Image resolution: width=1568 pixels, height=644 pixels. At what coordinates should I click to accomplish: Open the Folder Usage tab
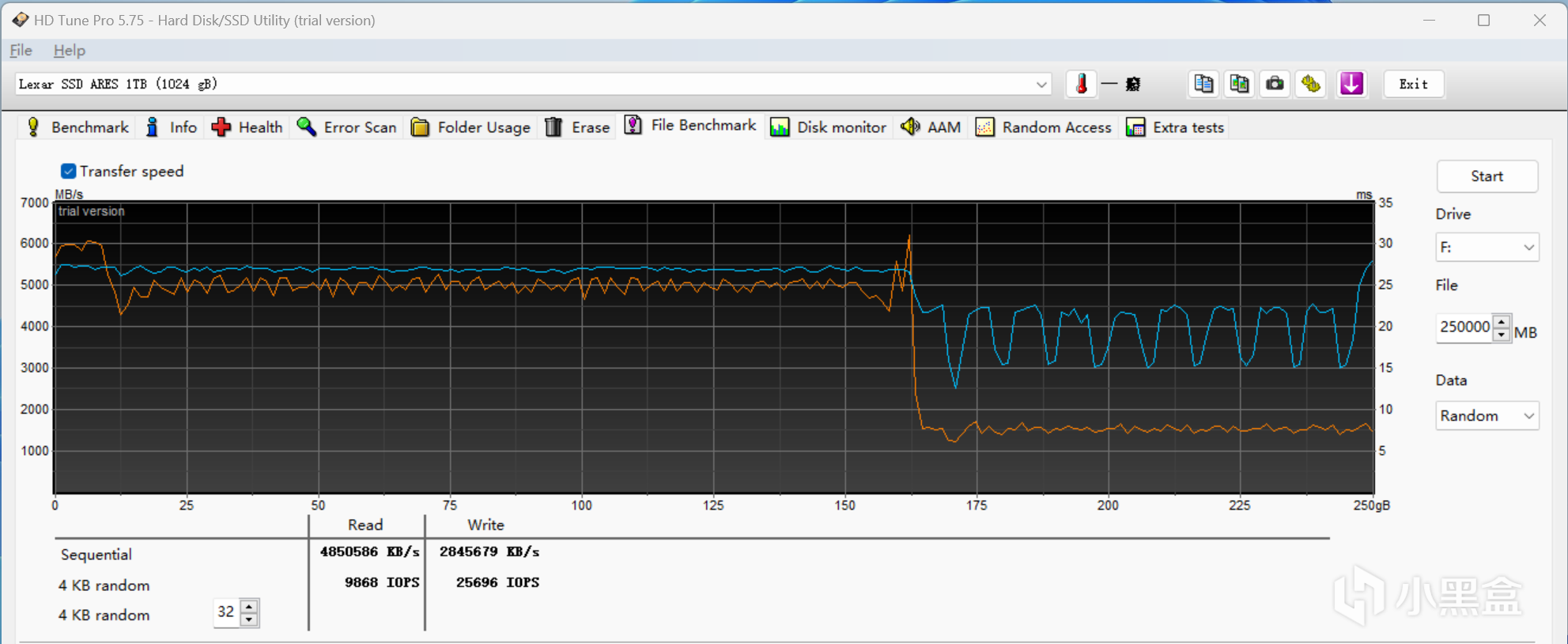click(x=470, y=127)
